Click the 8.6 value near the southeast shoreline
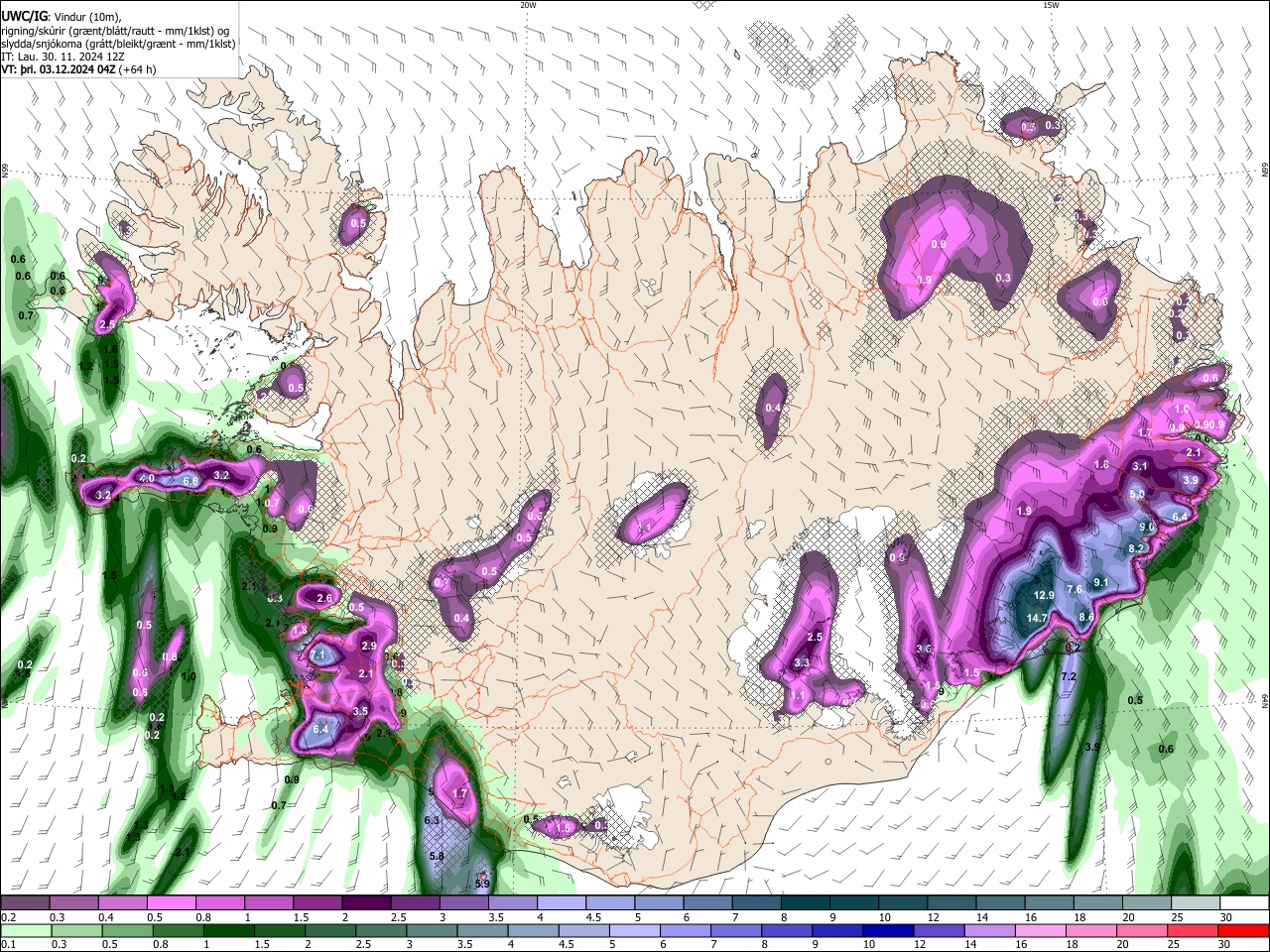This screenshot has width=1270, height=952. click(1086, 617)
